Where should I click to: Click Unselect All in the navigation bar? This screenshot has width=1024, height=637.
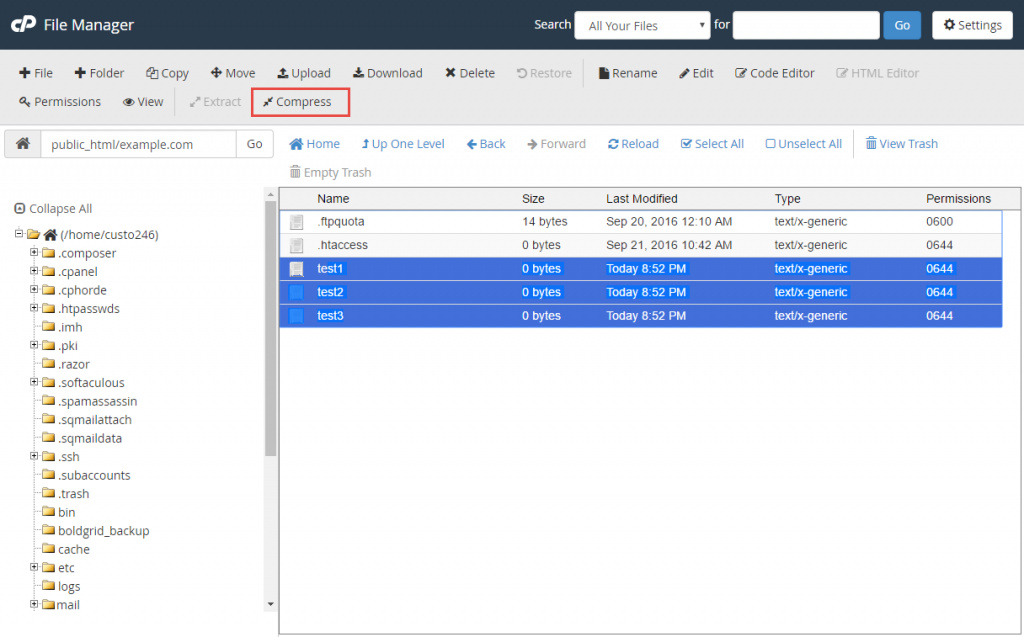tap(803, 143)
